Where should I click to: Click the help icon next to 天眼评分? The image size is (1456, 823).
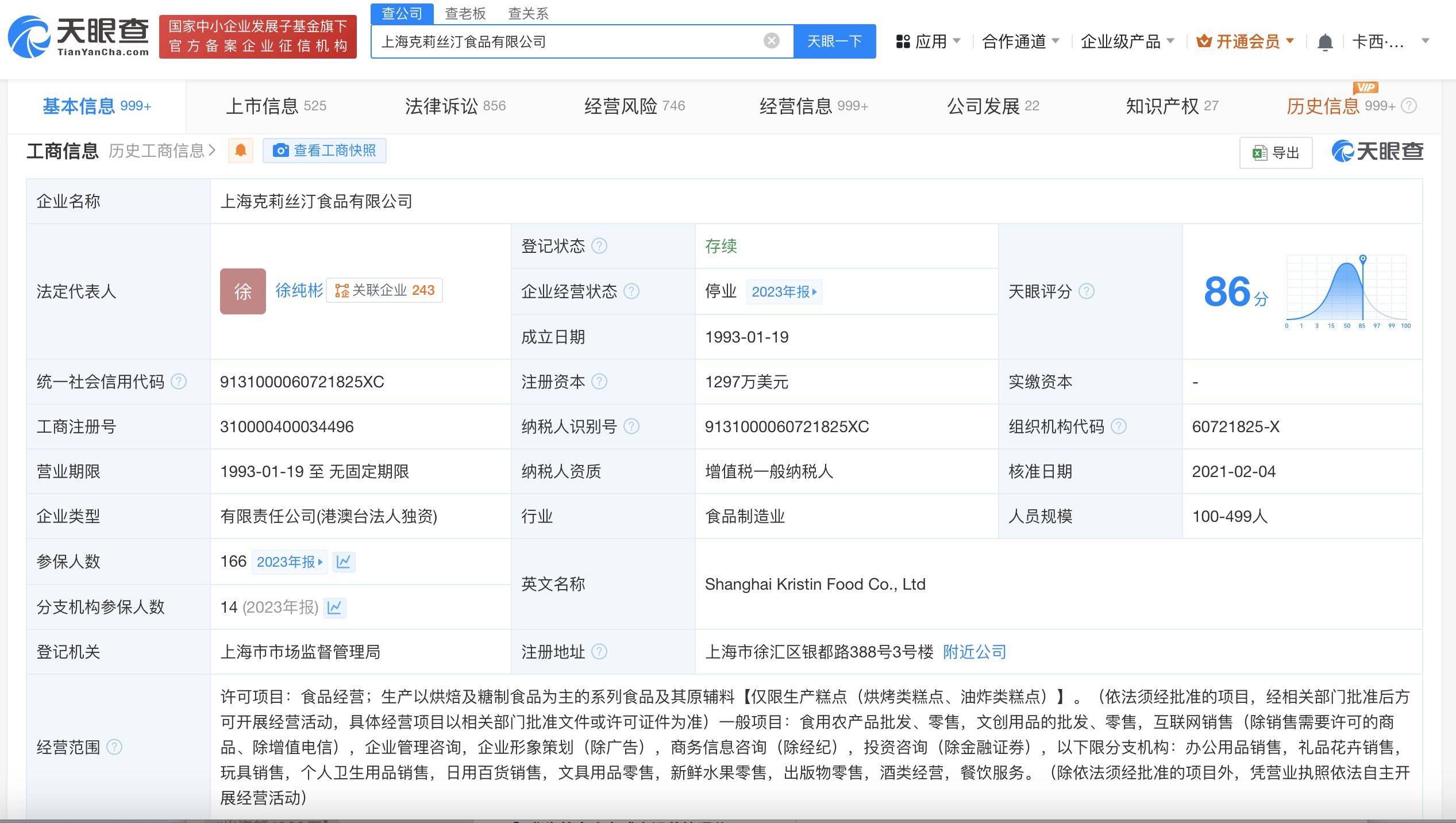[1087, 291]
